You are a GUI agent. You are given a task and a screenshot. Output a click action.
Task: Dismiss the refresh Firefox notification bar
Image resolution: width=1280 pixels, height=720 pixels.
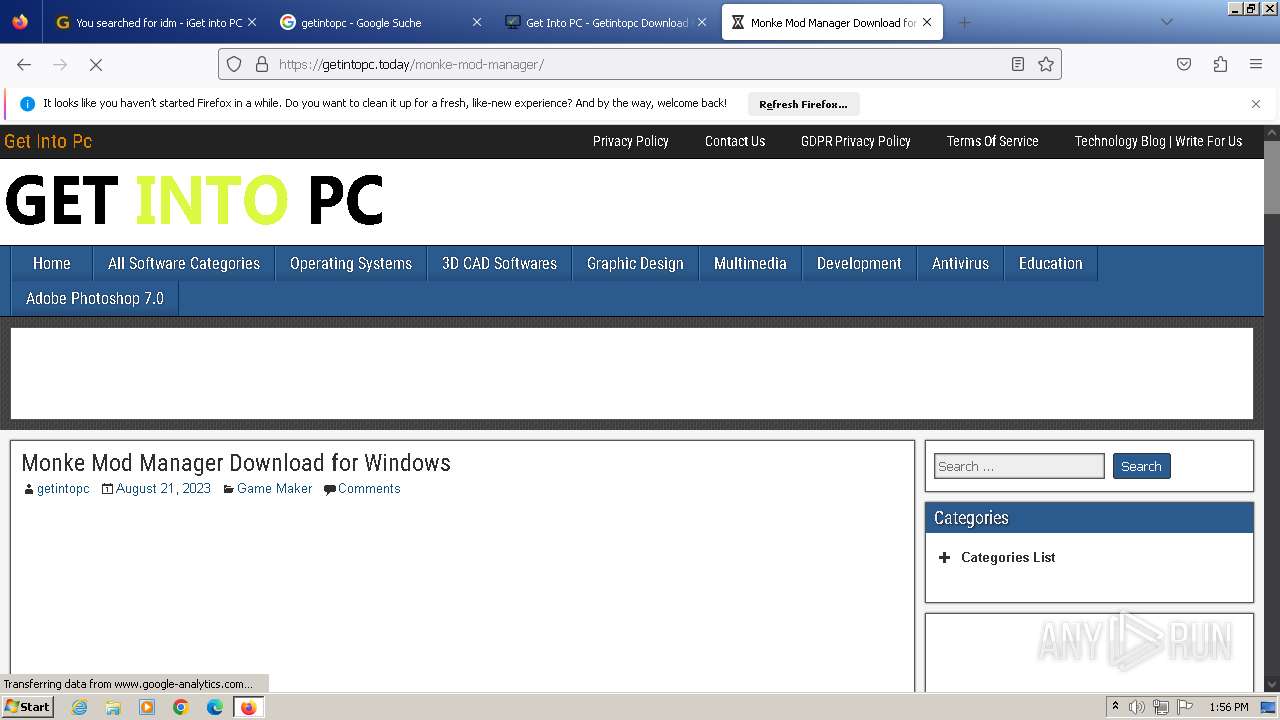pyautogui.click(x=1256, y=104)
